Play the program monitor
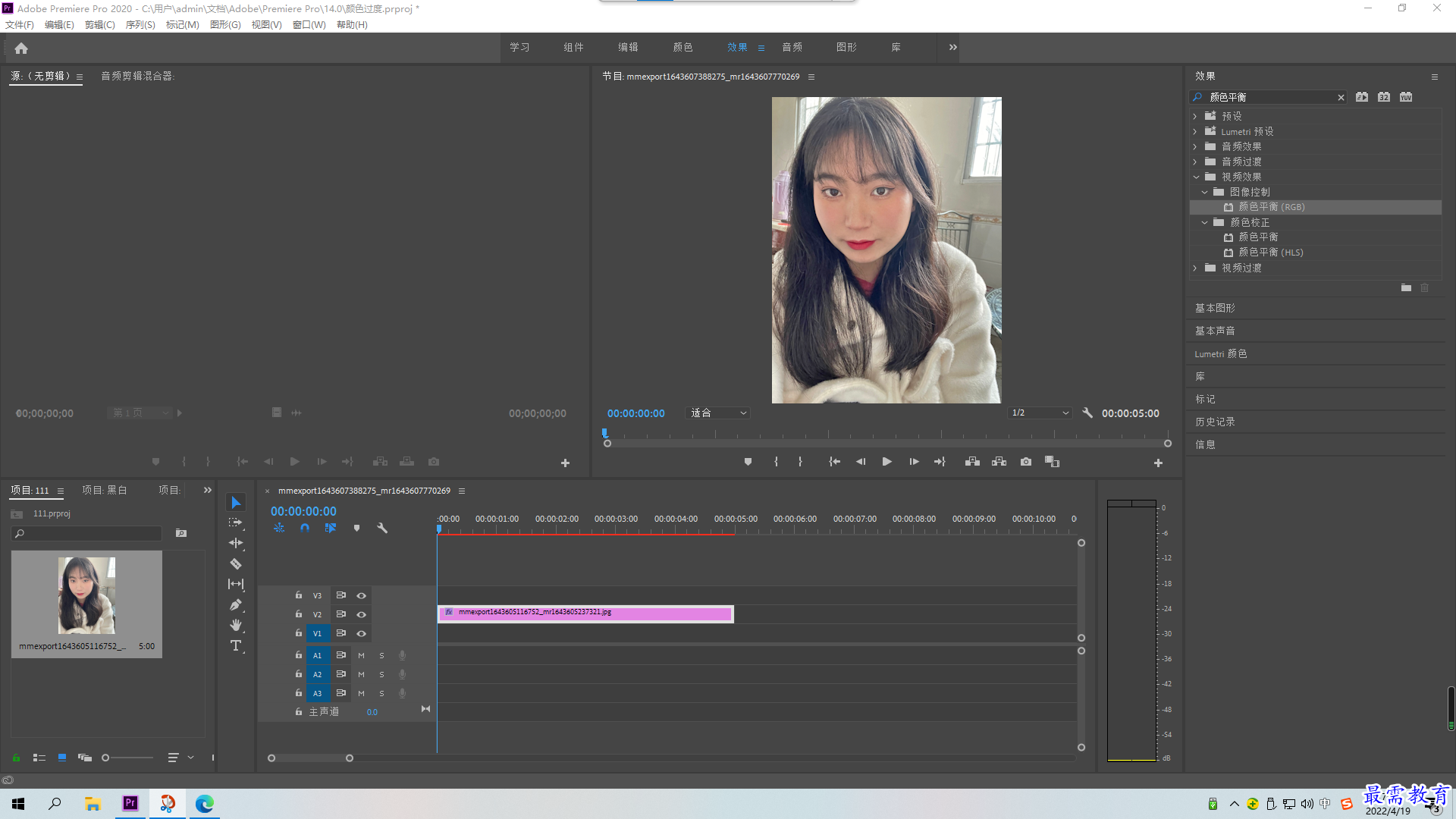 886,462
